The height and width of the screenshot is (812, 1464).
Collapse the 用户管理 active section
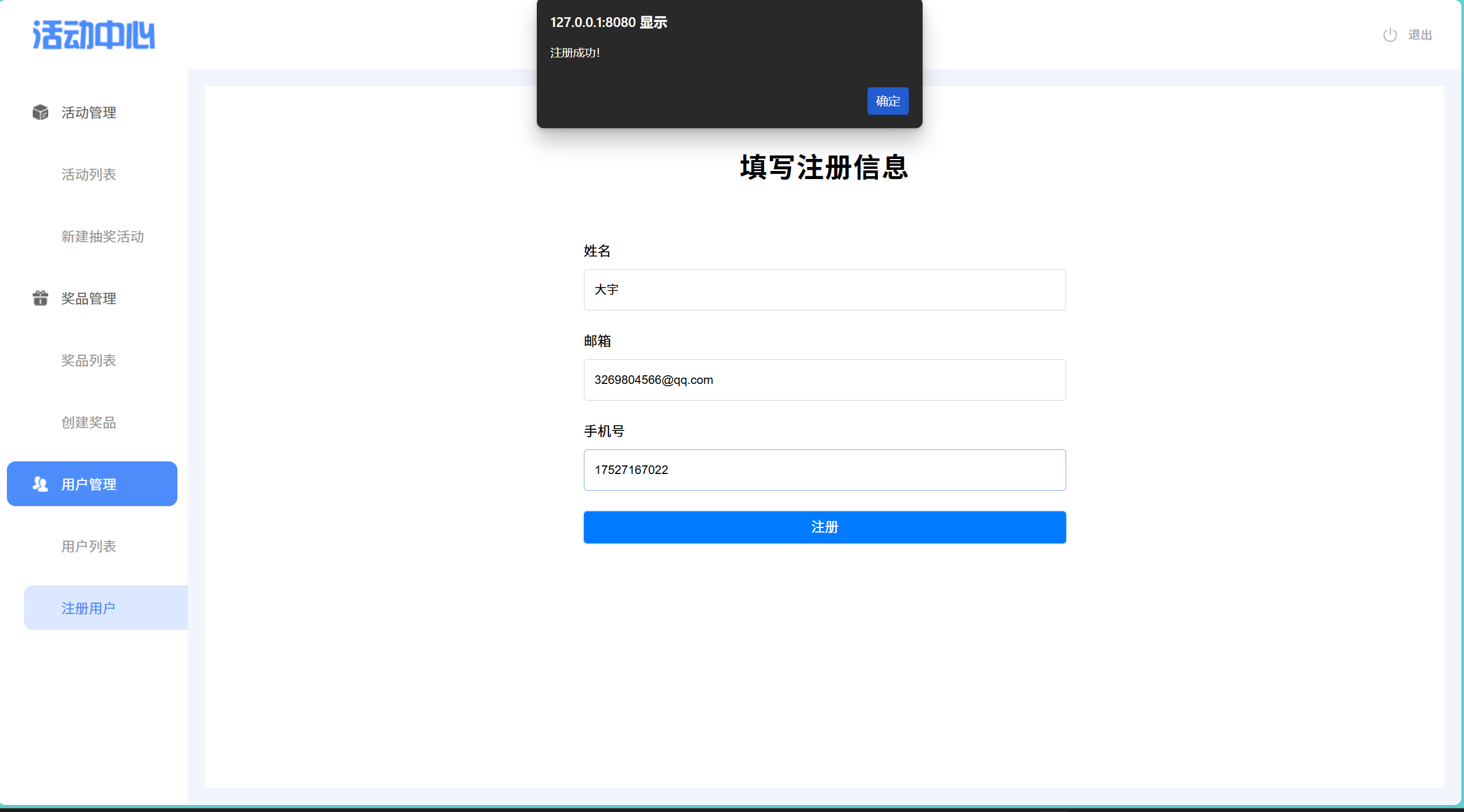[x=88, y=484]
